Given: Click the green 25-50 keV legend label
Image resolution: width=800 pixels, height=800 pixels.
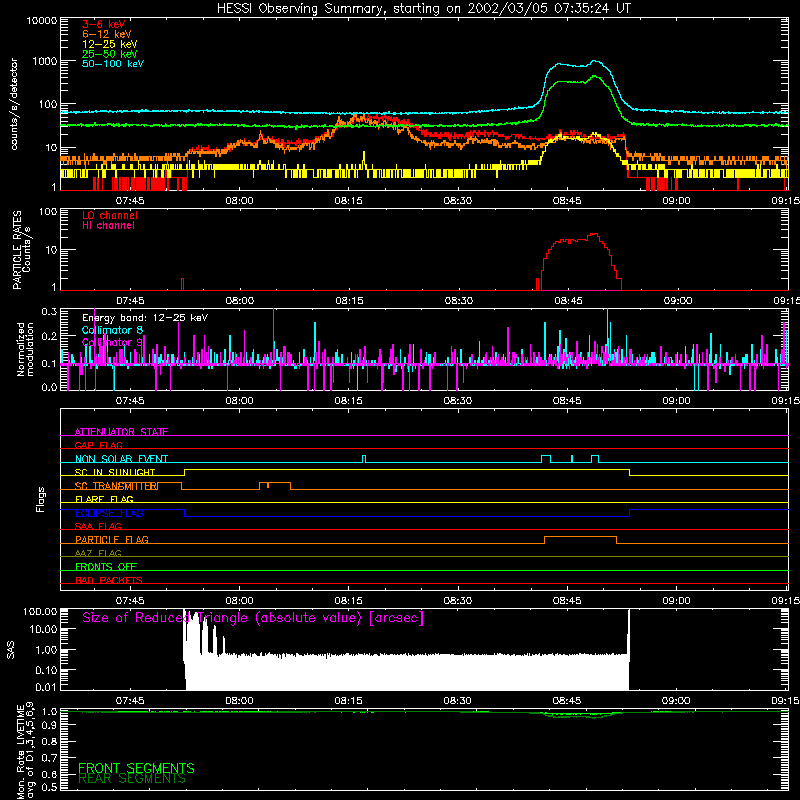Looking at the screenshot, I should [110, 54].
